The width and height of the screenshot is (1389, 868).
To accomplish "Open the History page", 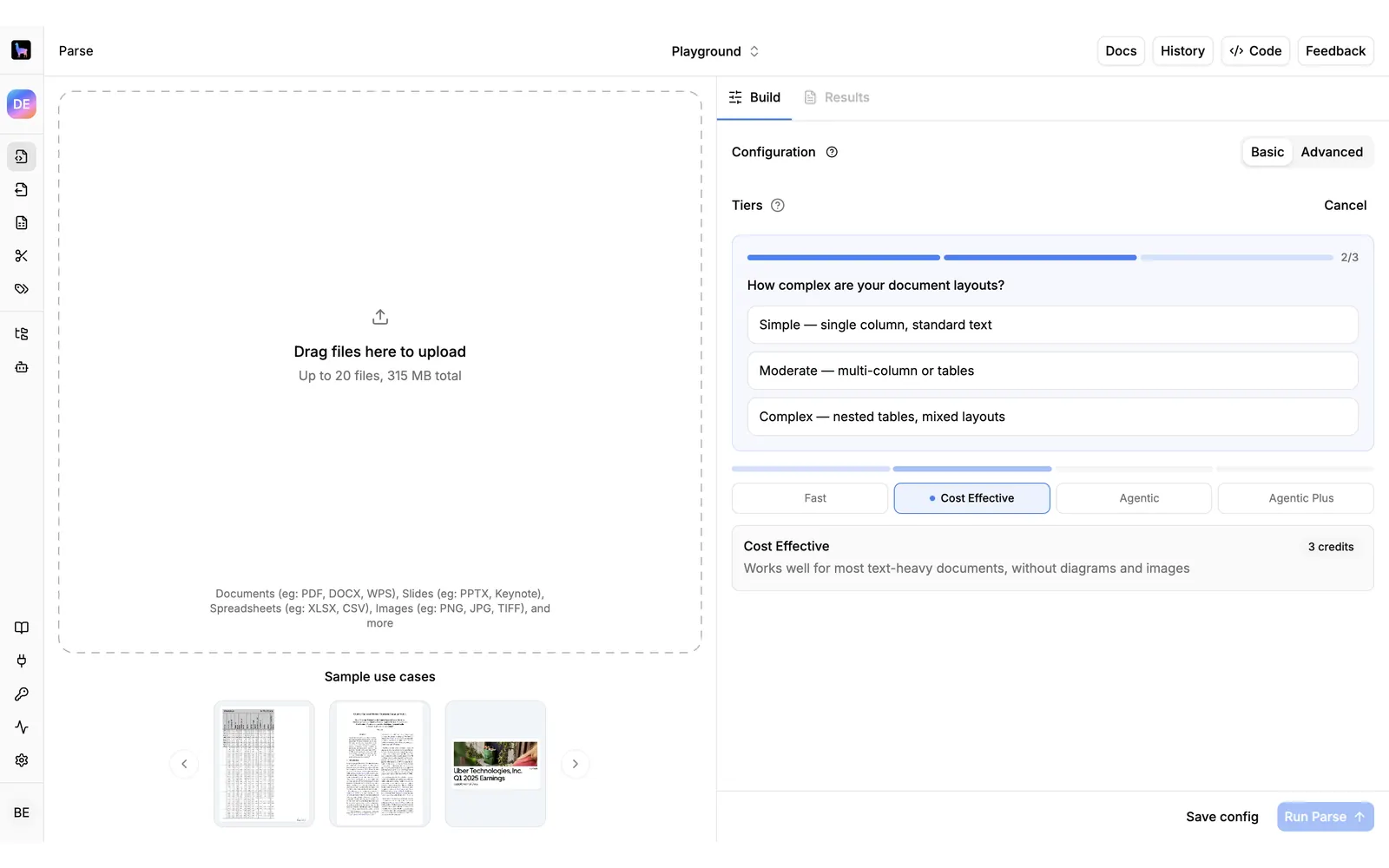I will tap(1182, 51).
